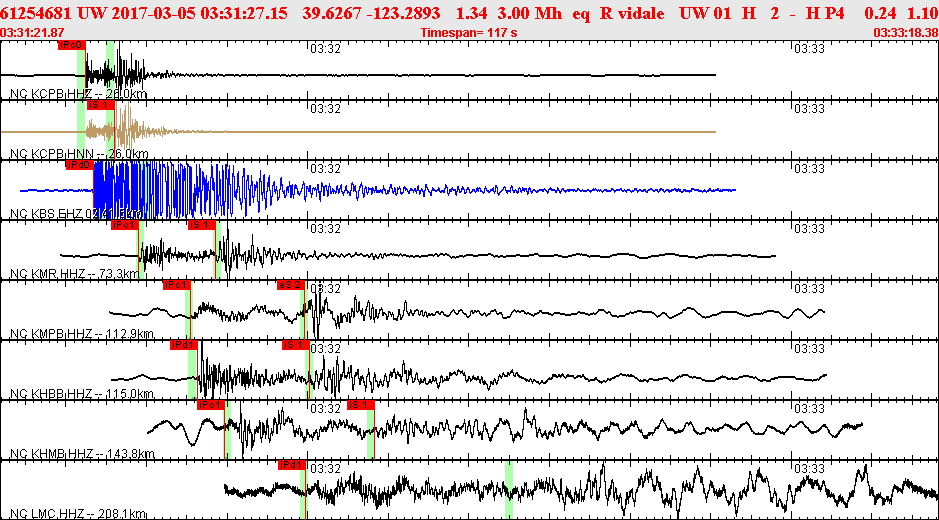This screenshot has width=939, height=520.
Task: Click the iS 1 pick flag on KHMB HHZ
Action: point(361,404)
